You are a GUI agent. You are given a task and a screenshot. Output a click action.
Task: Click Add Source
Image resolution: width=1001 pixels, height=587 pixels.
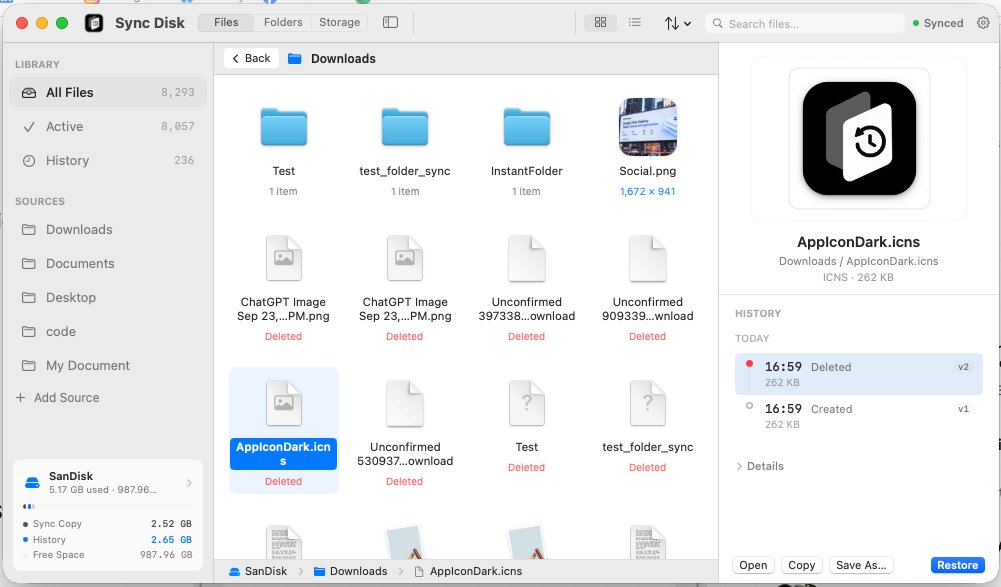(x=58, y=397)
